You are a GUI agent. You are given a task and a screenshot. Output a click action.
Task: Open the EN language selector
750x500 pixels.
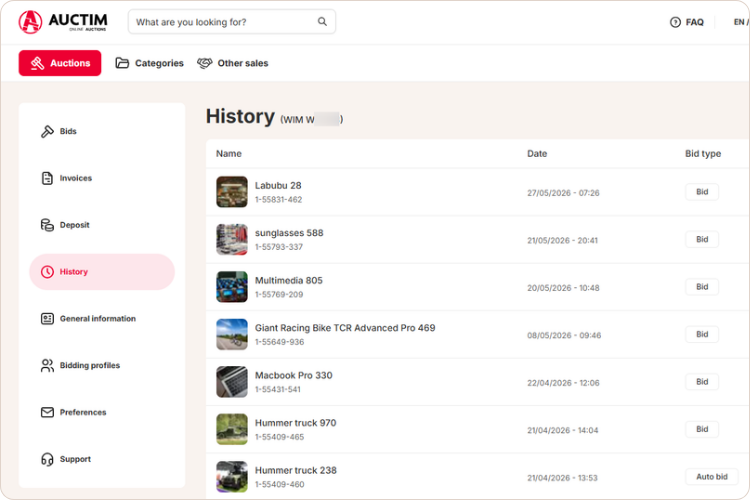[x=740, y=22]
